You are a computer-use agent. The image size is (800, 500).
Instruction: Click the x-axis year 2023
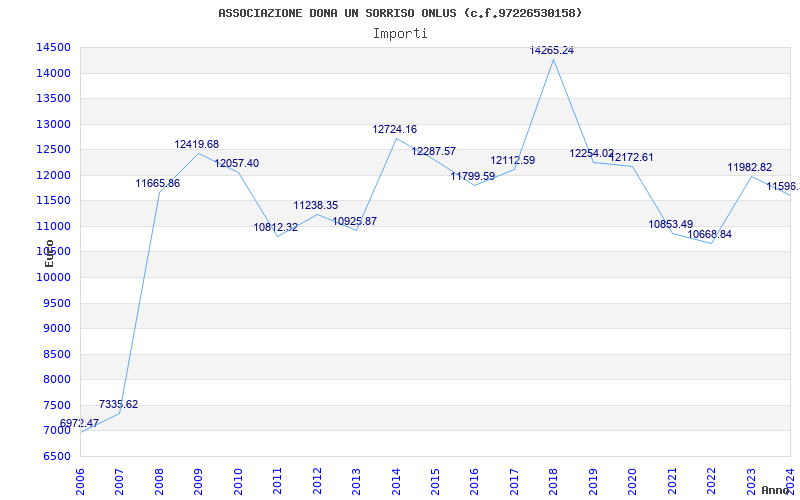point(752,482)
